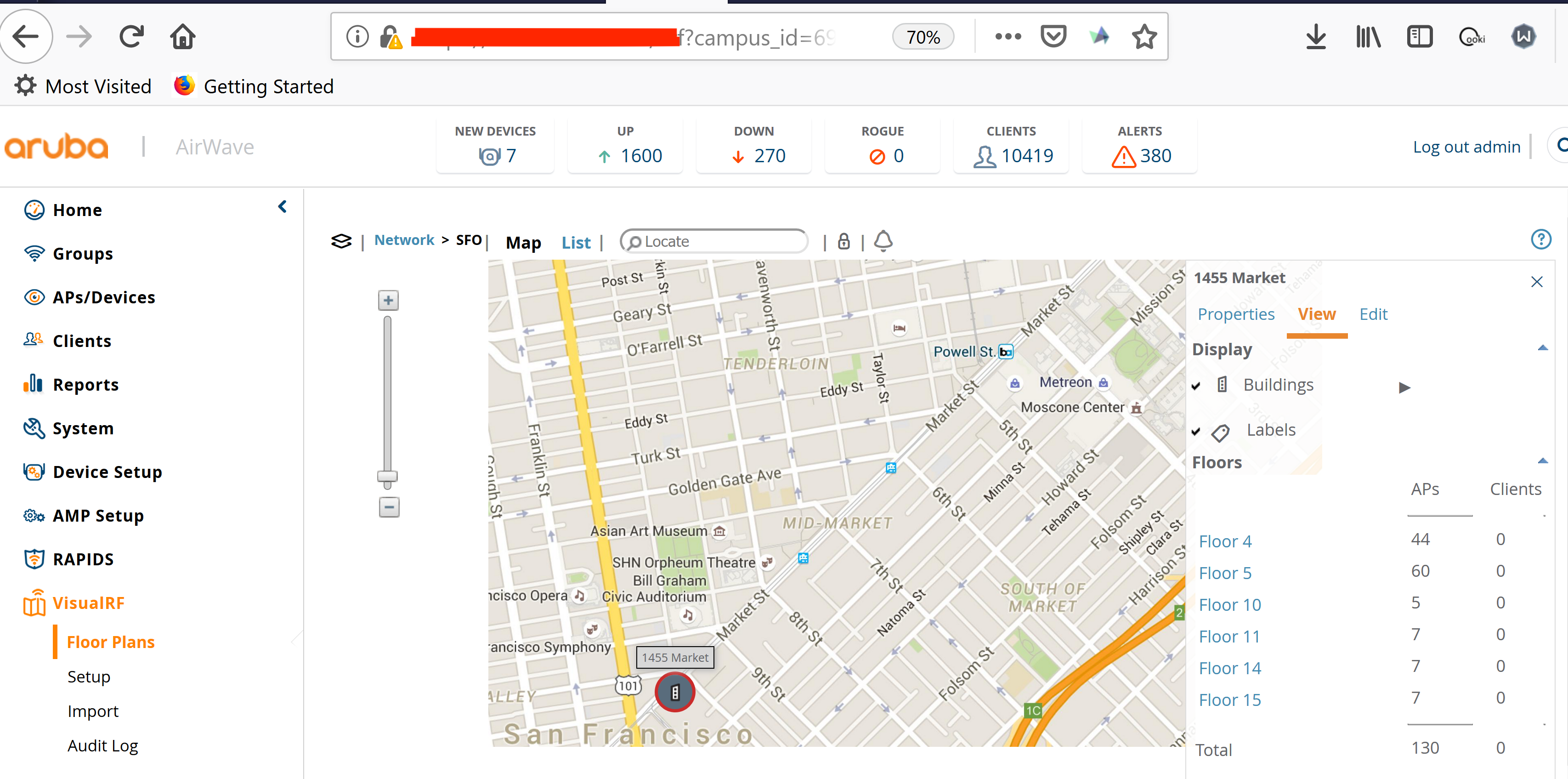Open the Groups section
This screenshot has height=779, width=1568.
click(83, 253)
